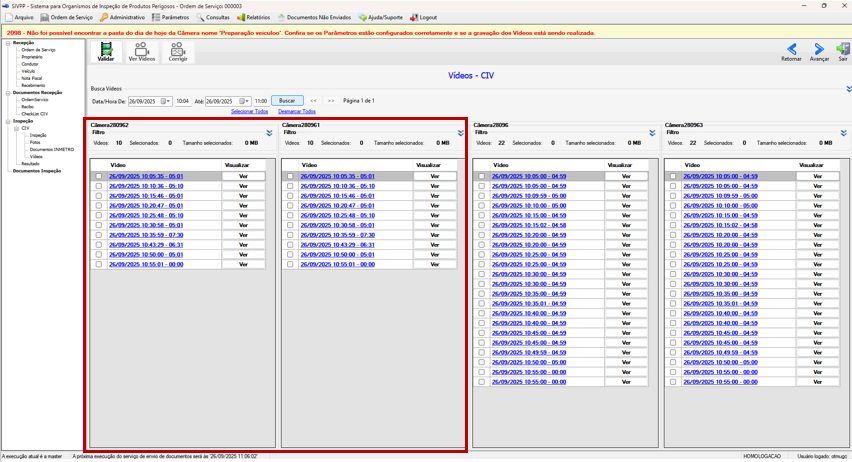
Task: Open the Até date picker dropdown
Action: point(246,101)
